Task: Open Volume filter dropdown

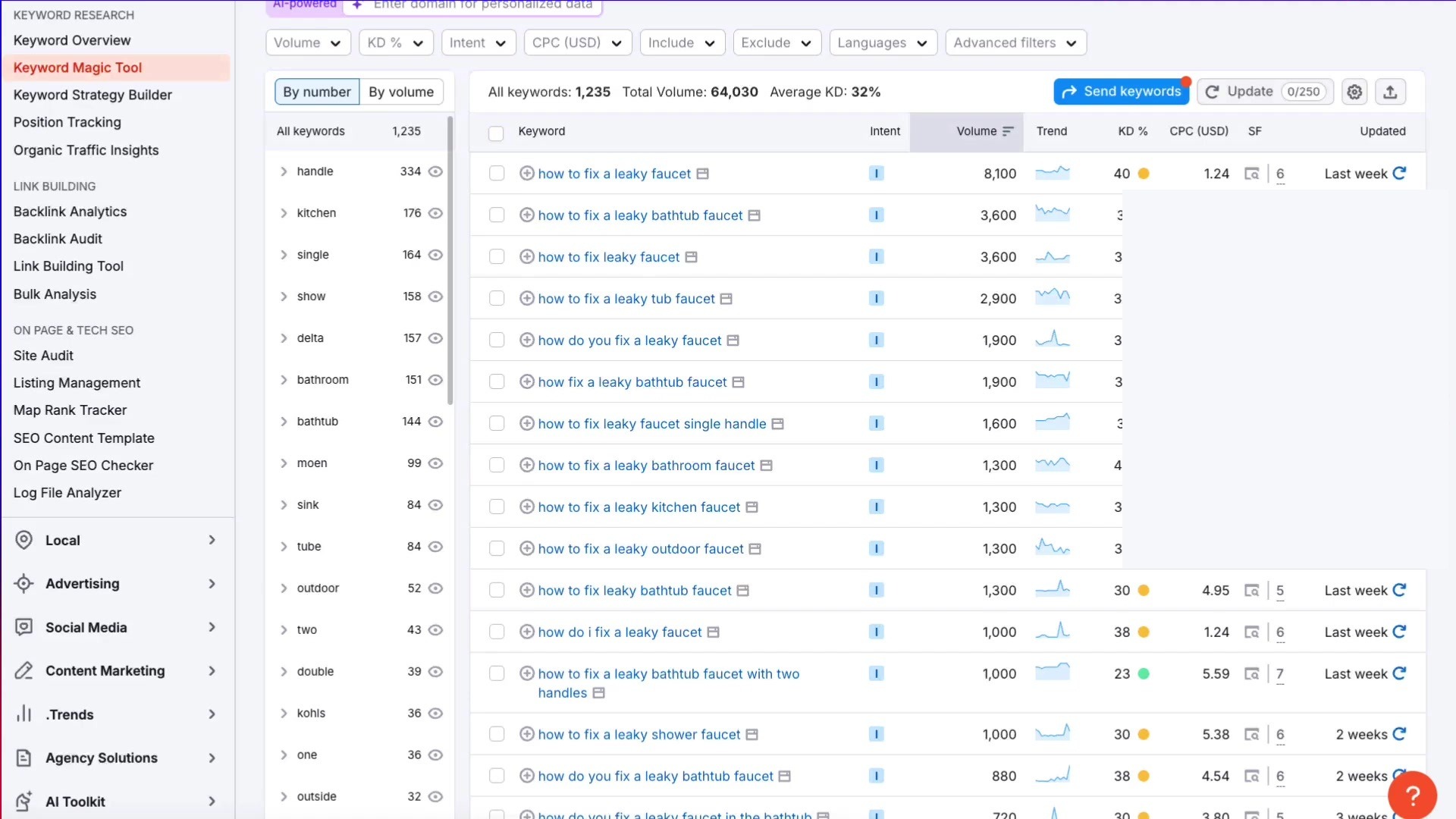Action: pos(308,42)
